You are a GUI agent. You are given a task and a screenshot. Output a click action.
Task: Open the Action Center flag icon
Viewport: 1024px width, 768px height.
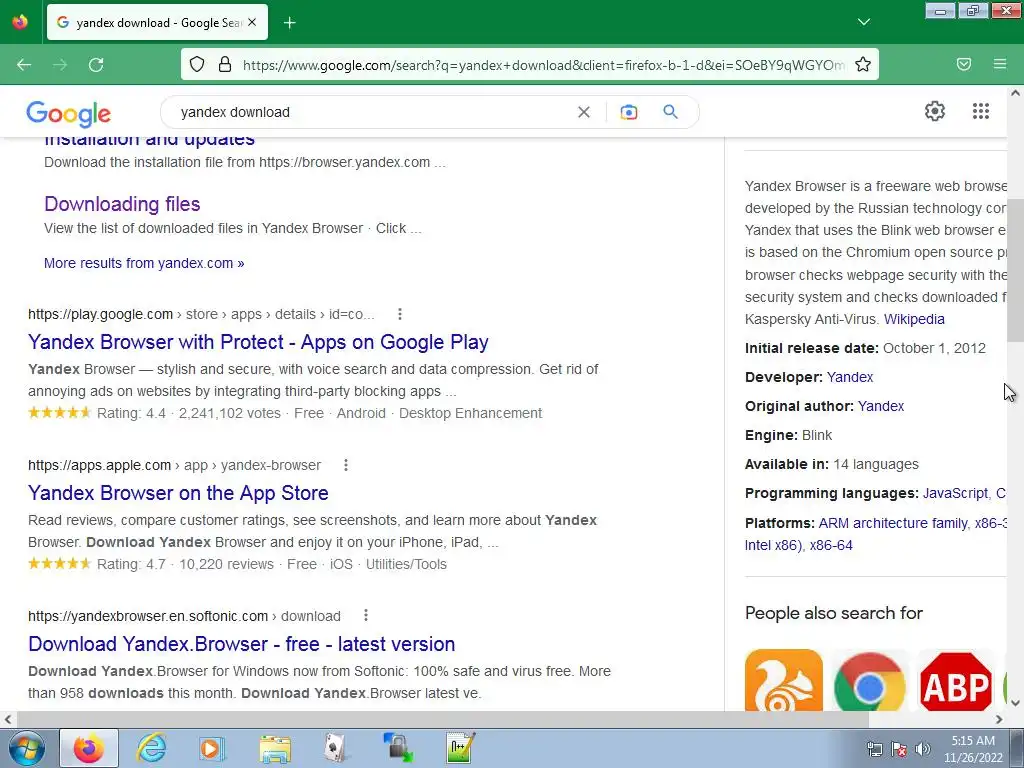899,749
